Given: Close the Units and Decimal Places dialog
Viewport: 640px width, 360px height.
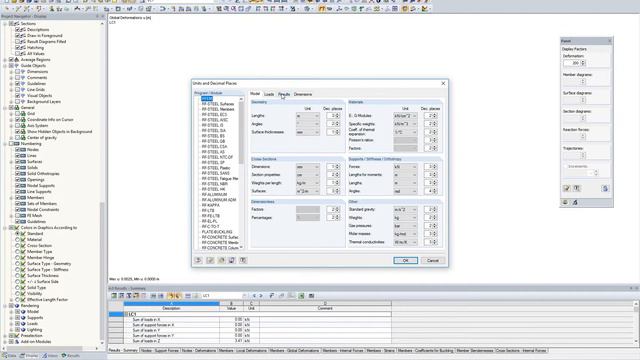Looking at the screenshot, I should [443, 83].
